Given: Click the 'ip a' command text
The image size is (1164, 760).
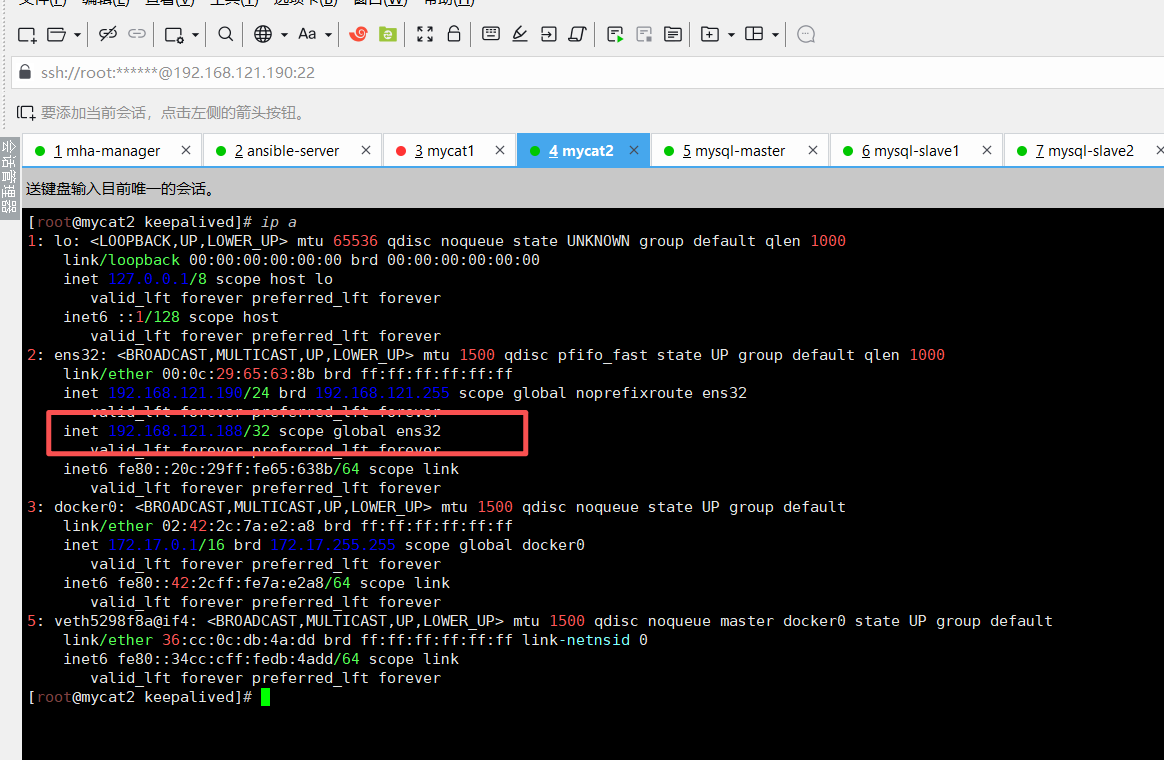Looking at the screenshot, I should [278, 222].
